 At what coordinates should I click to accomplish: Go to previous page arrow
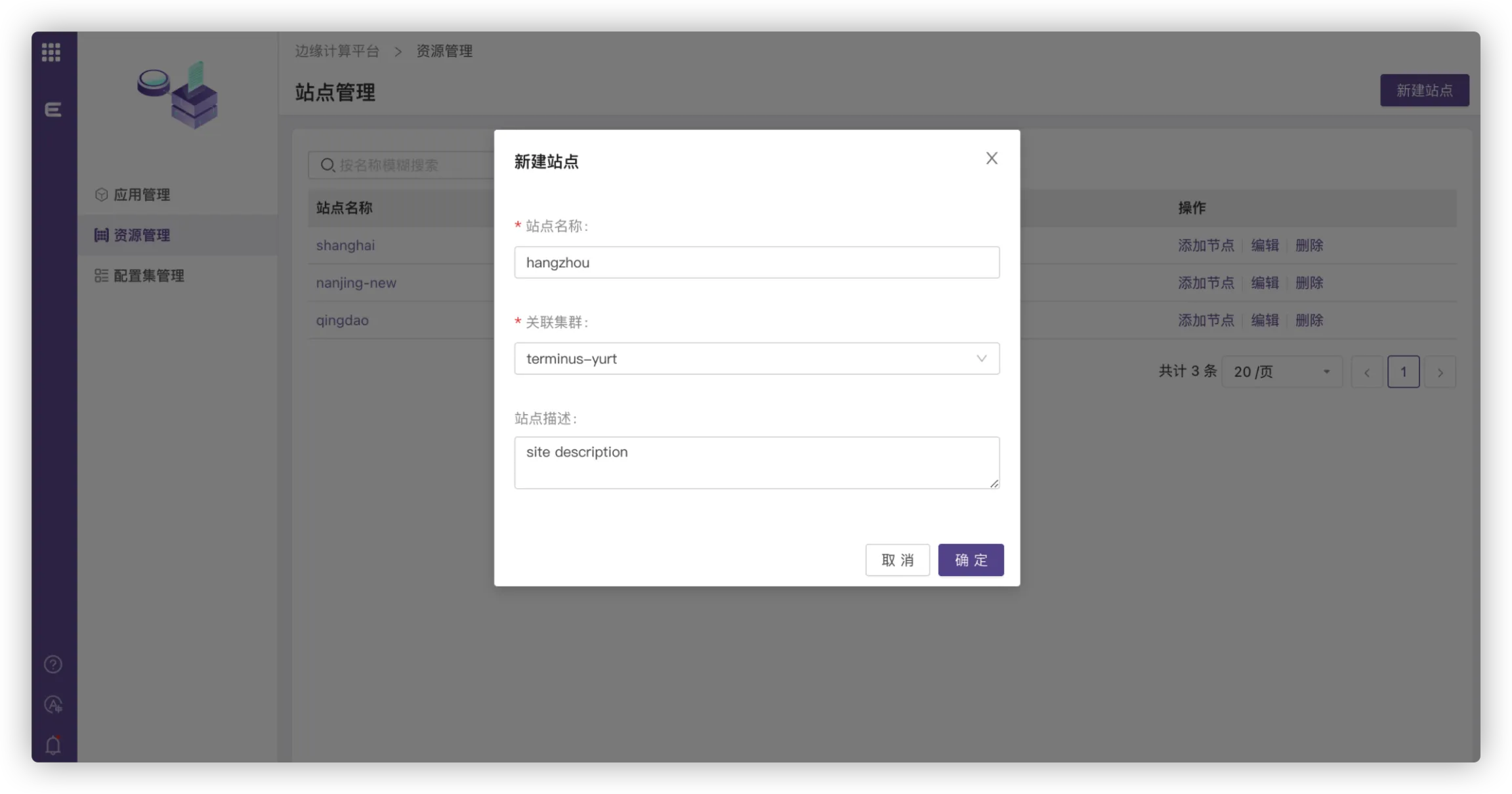(x=1367, y=373)
